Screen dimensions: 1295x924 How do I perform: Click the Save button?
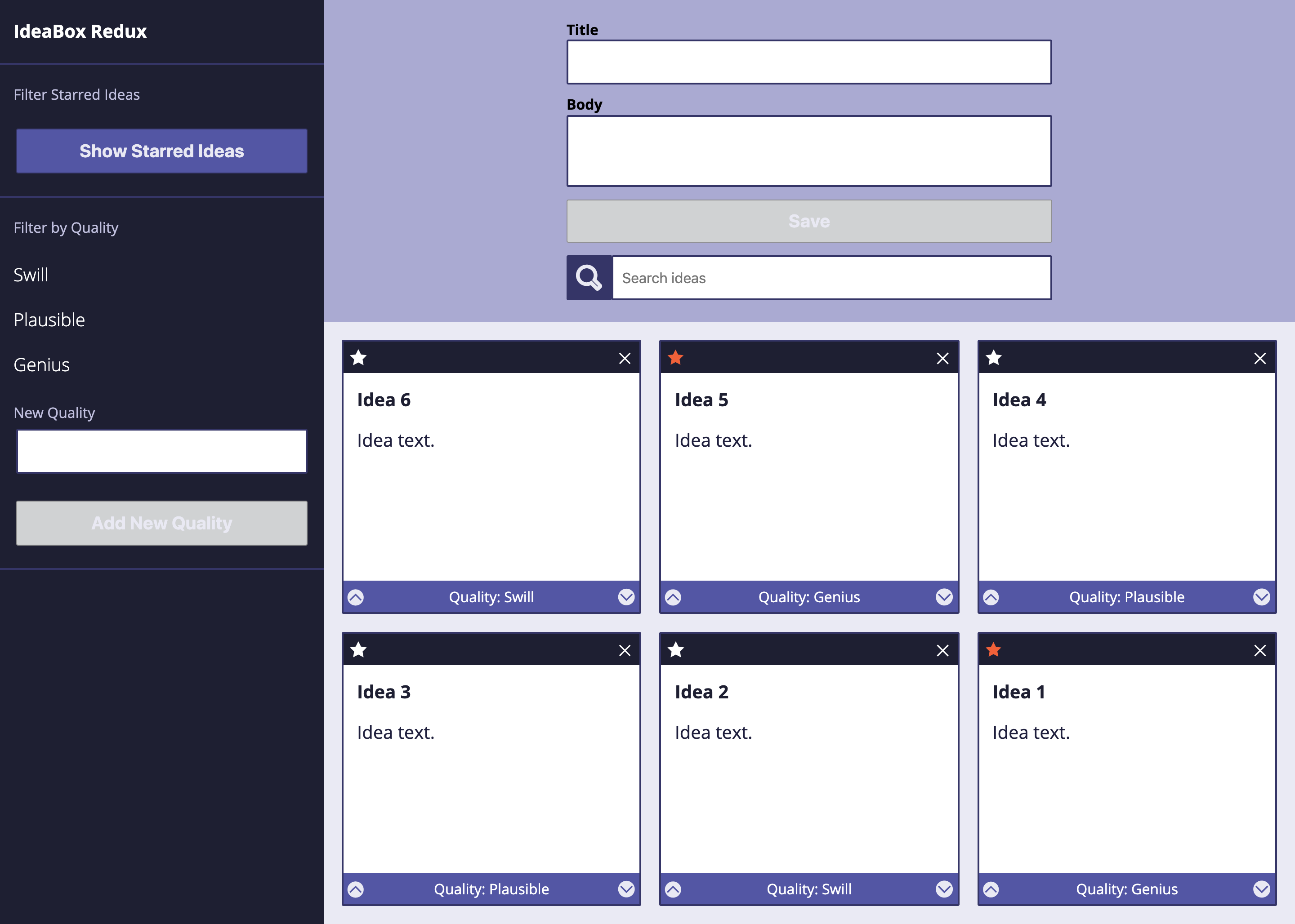pyautogui.click(x=809, y=221)
